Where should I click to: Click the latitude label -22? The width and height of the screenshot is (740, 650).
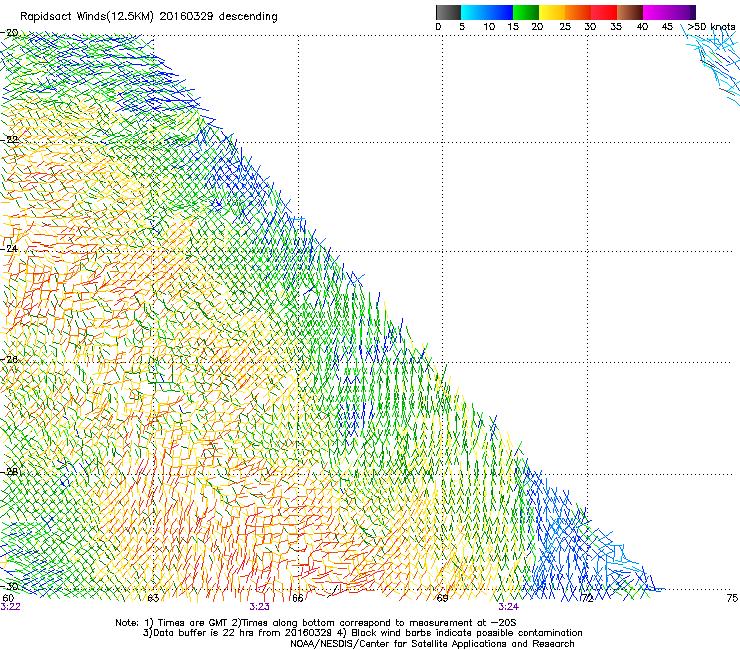click(x=11, y=139)
